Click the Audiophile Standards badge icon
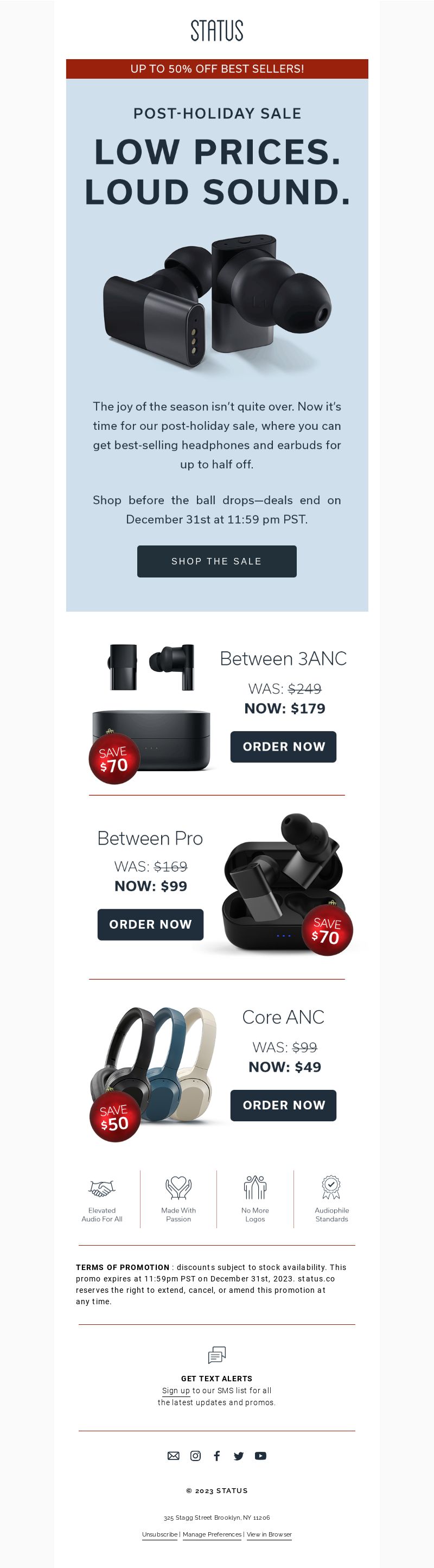The image size is (434, 1568). tap(331, 1187)
